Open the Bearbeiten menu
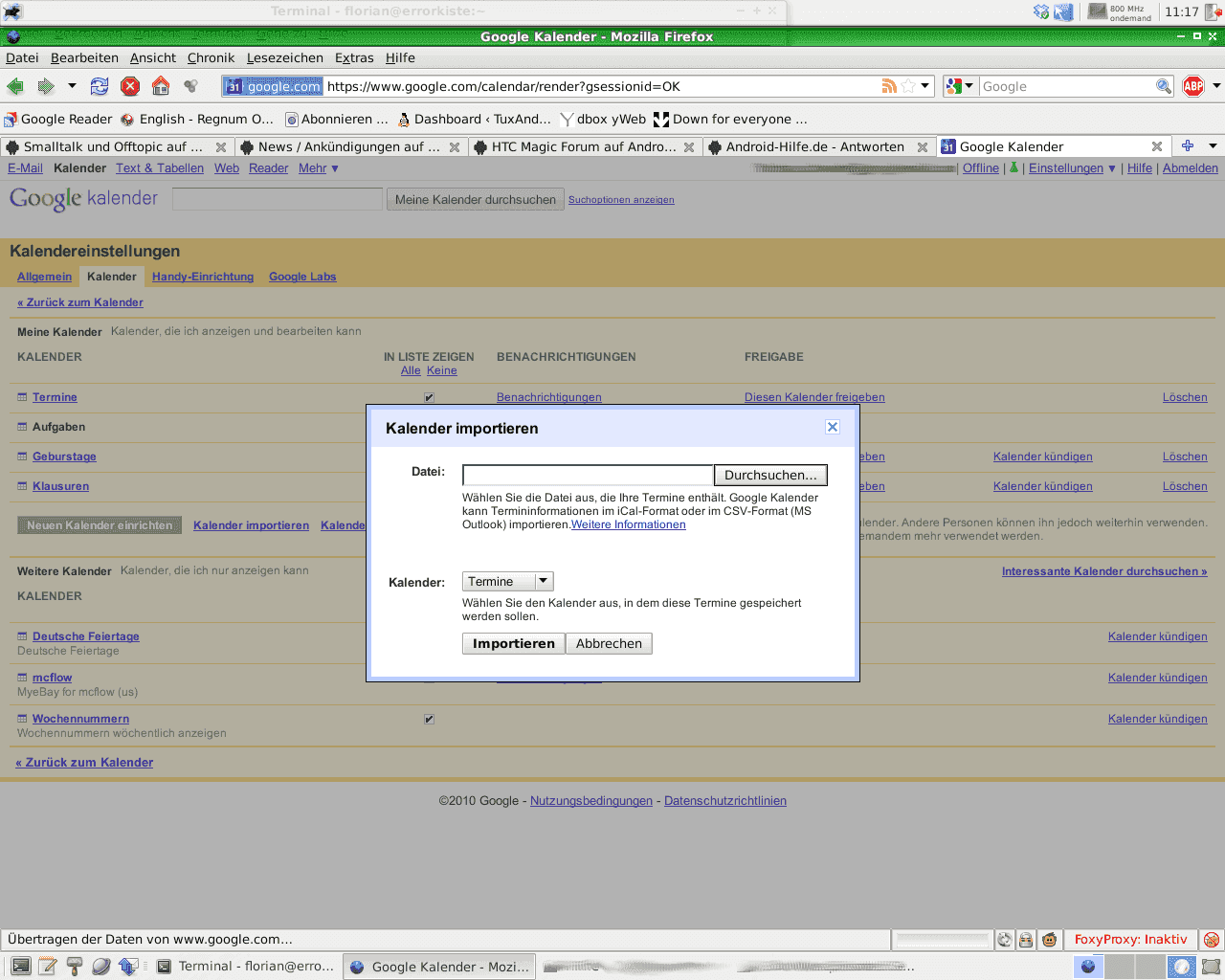Viewport: 1225px width, 980px height. coord(84,57)
